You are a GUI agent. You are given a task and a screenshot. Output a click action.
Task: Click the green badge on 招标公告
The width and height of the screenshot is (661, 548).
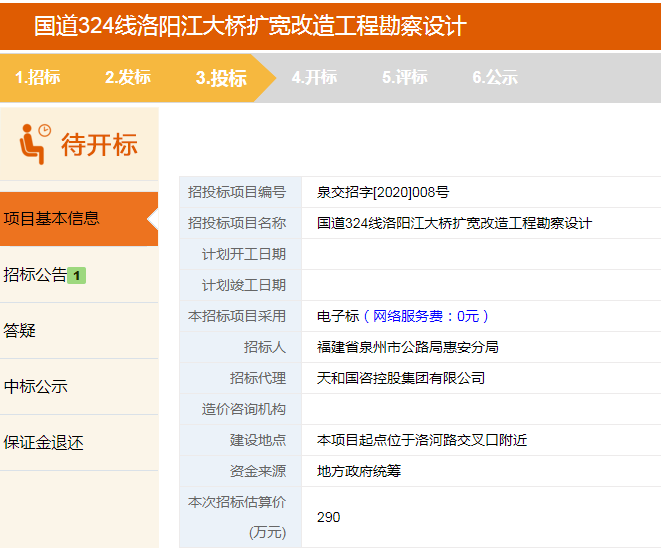tap(77, 276)
